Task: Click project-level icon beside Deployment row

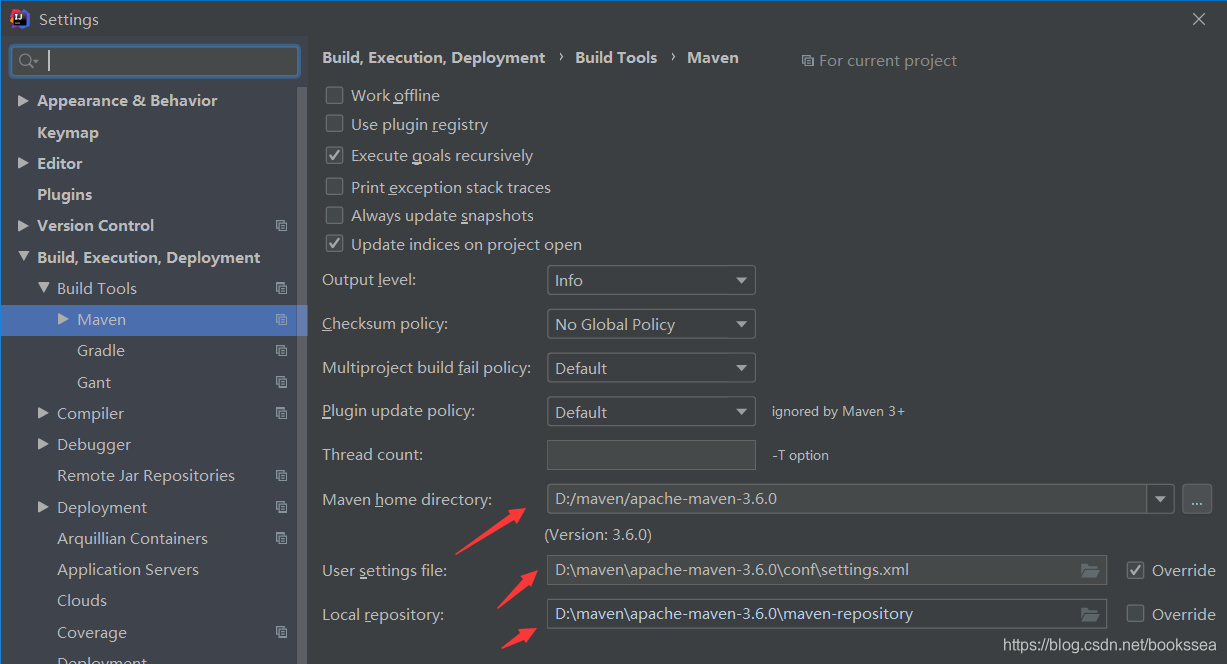Action: click(x=281, y=507)
